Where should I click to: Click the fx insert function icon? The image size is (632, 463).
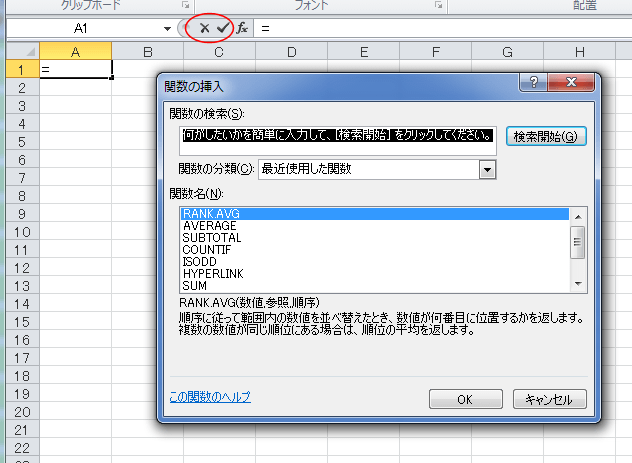pos(242,28)
